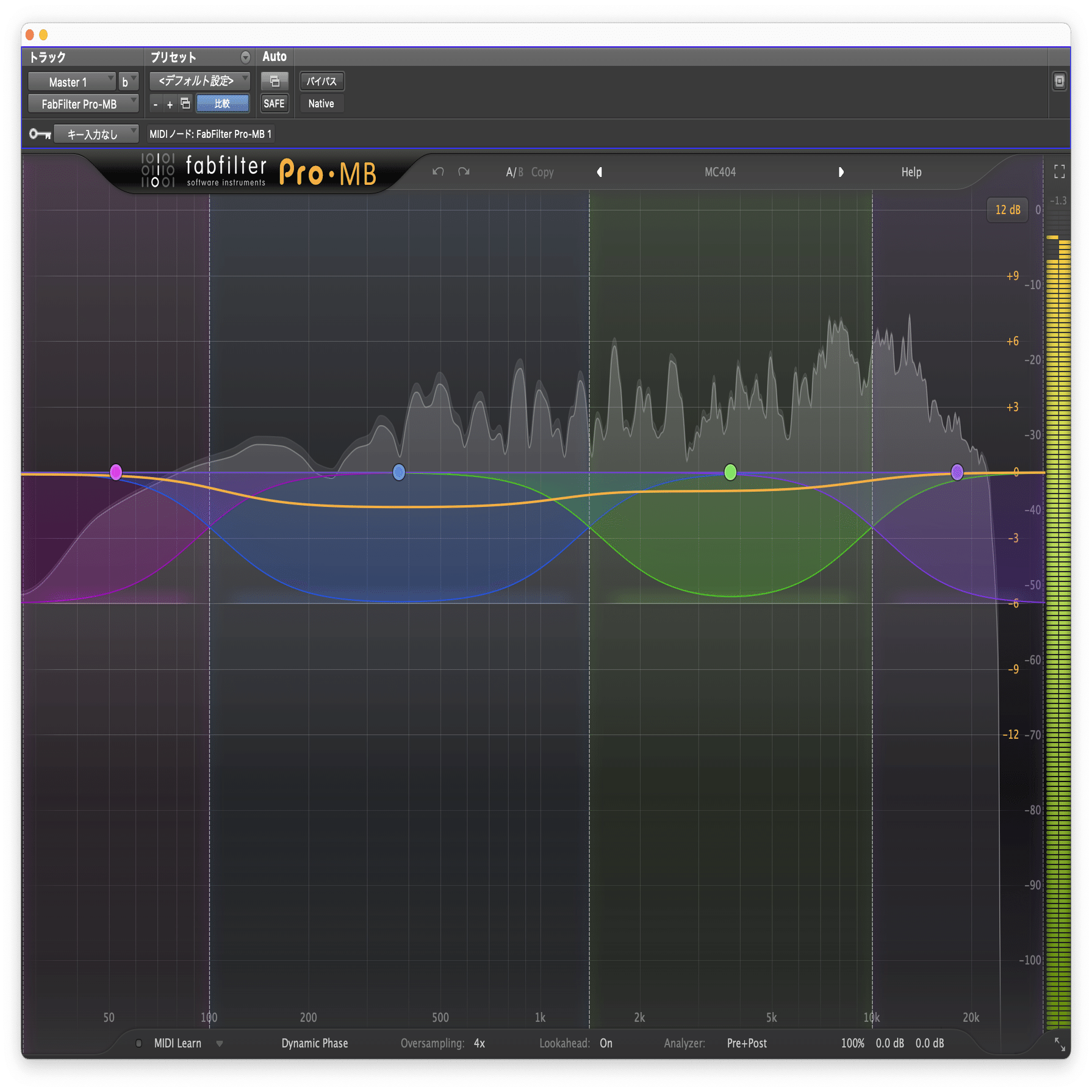Click the preset copy settings icon
This screenshot has height=1092, width=1092.
pyautogui.click(x=185, y=104)
